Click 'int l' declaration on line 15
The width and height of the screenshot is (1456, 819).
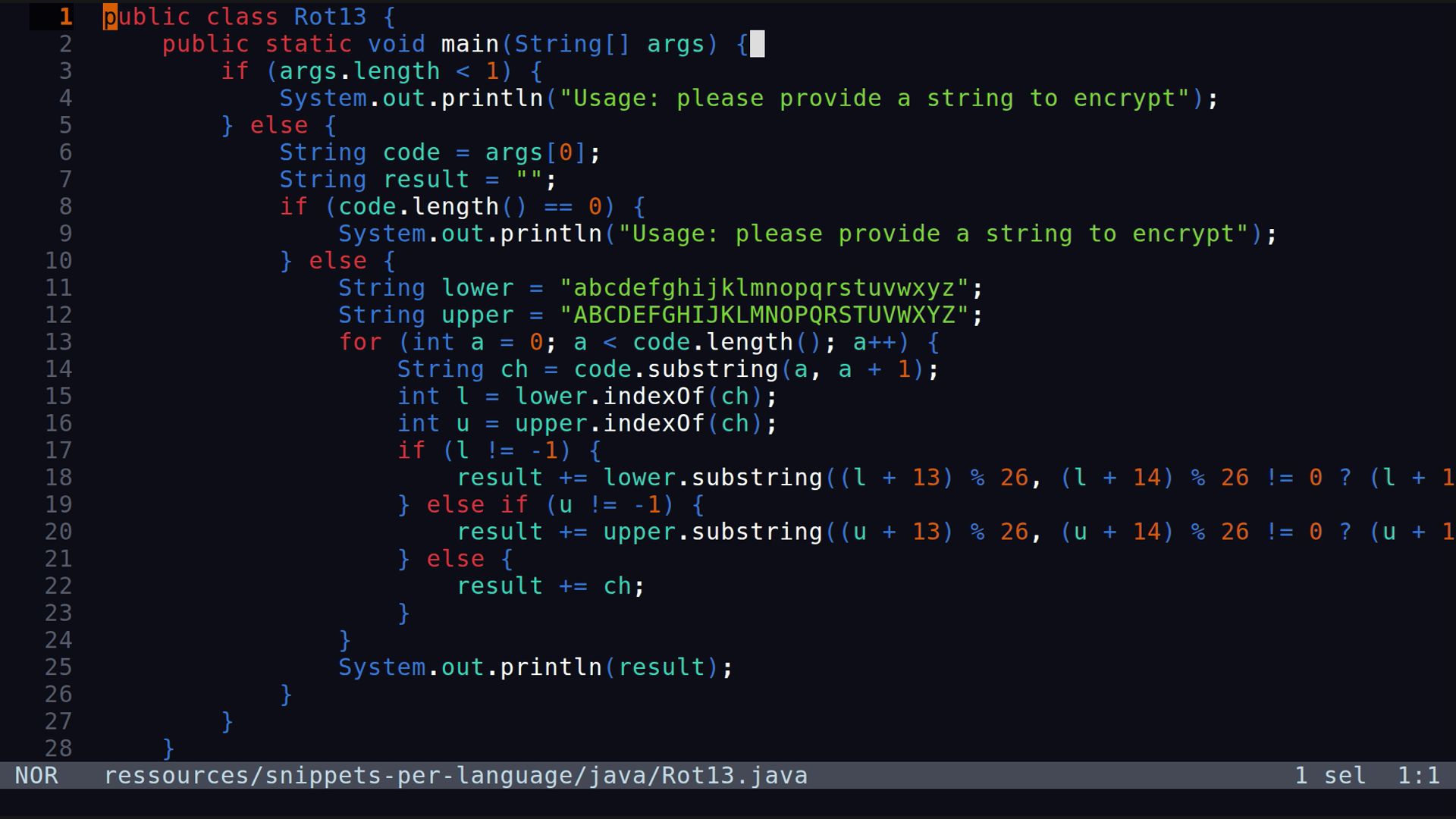434,397
